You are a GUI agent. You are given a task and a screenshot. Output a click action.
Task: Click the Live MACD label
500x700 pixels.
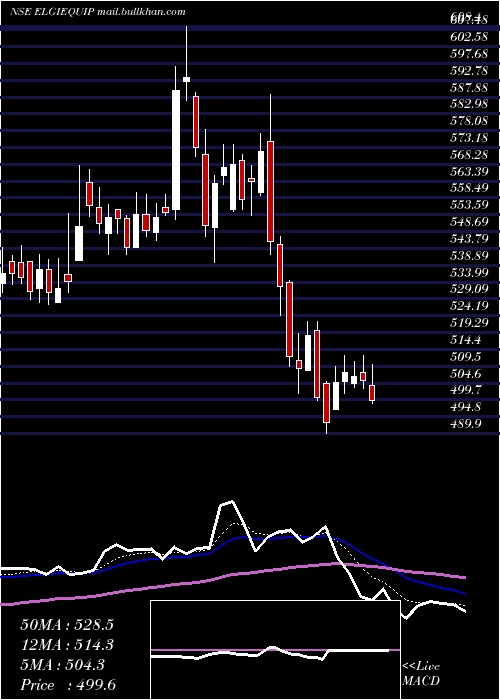click(421, 674)
